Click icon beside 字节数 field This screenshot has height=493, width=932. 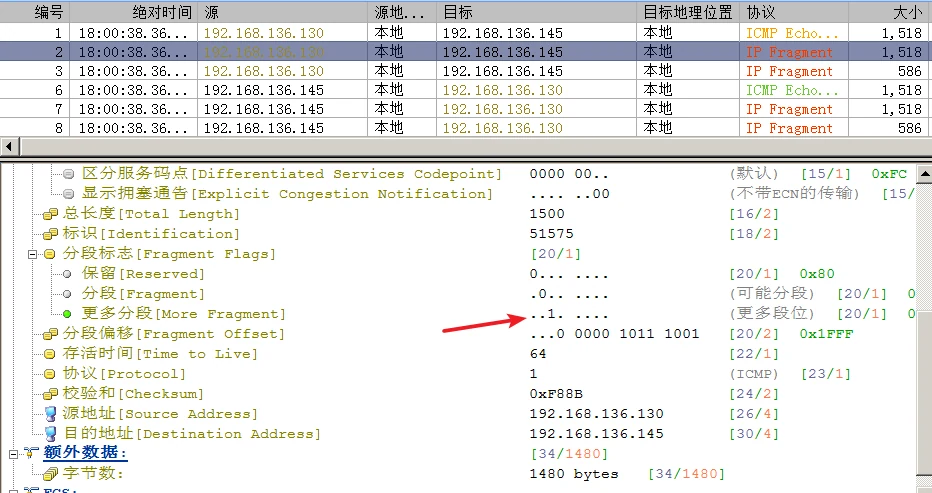click(x=50, y=474)
